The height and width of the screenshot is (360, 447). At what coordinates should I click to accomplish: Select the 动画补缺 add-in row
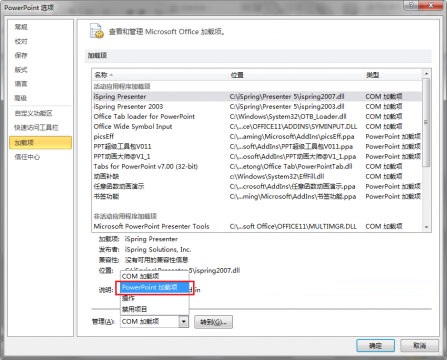click(257, 177)
